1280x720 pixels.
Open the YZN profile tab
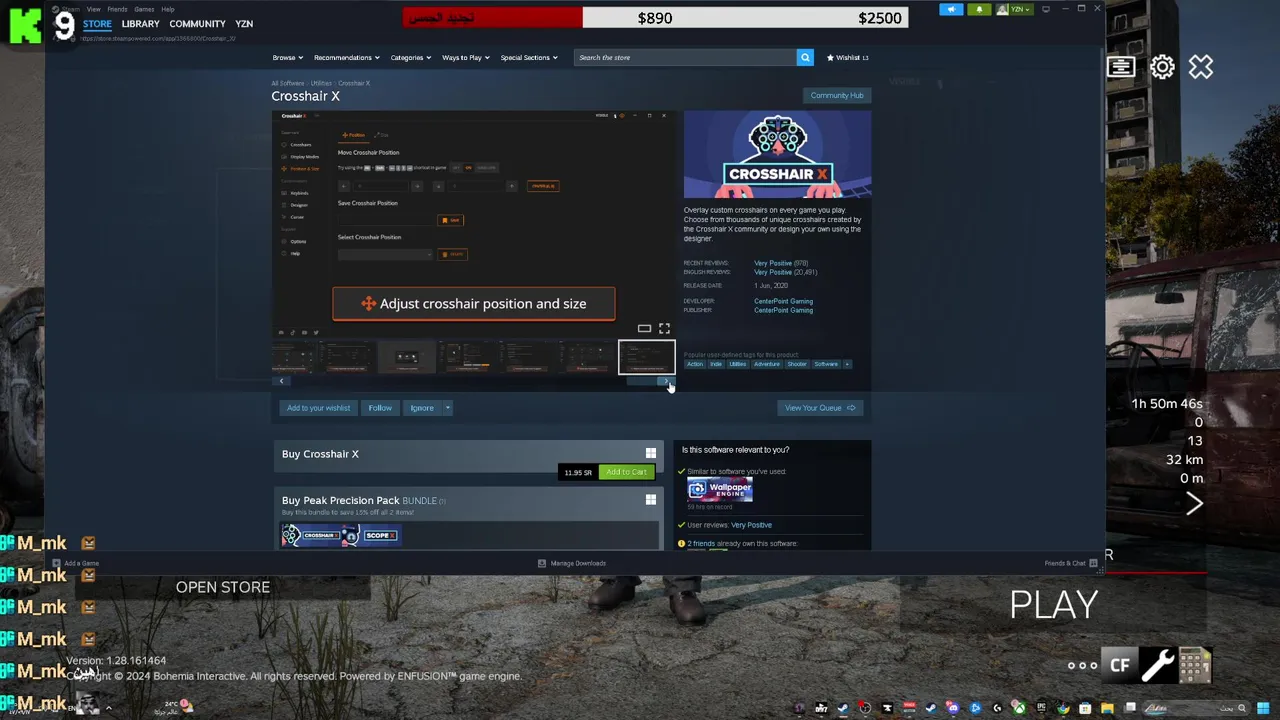pyautogui.click(x=244, y=23)
